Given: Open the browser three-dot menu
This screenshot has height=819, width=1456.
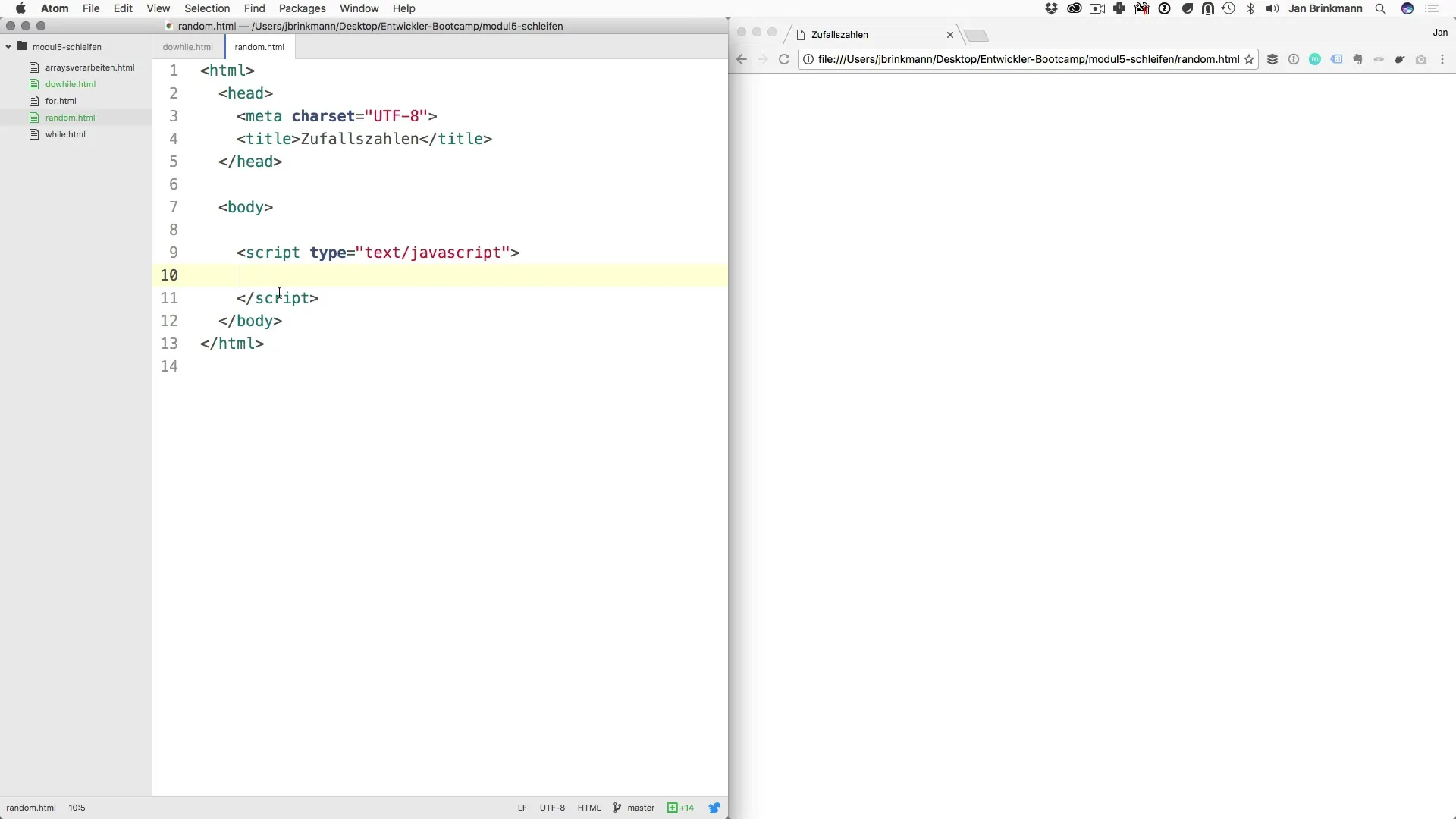Looking at the screenshot, I should pyautogui.click(x=1442, y=59).
